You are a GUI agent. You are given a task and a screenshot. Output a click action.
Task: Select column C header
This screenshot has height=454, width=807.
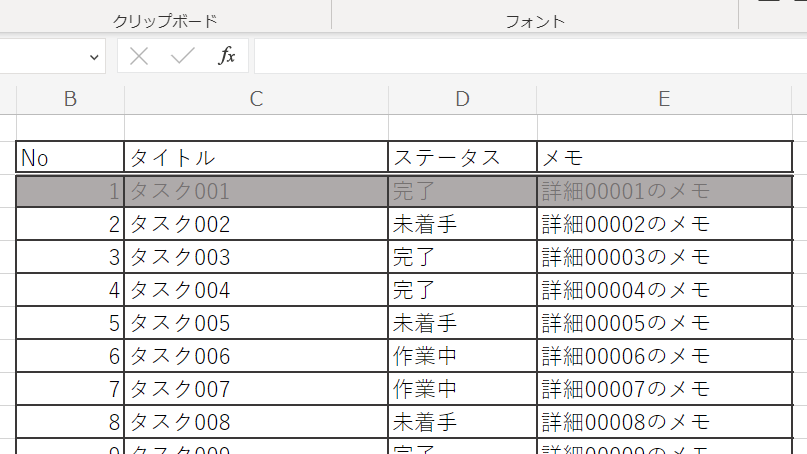[x=256, y=98]
